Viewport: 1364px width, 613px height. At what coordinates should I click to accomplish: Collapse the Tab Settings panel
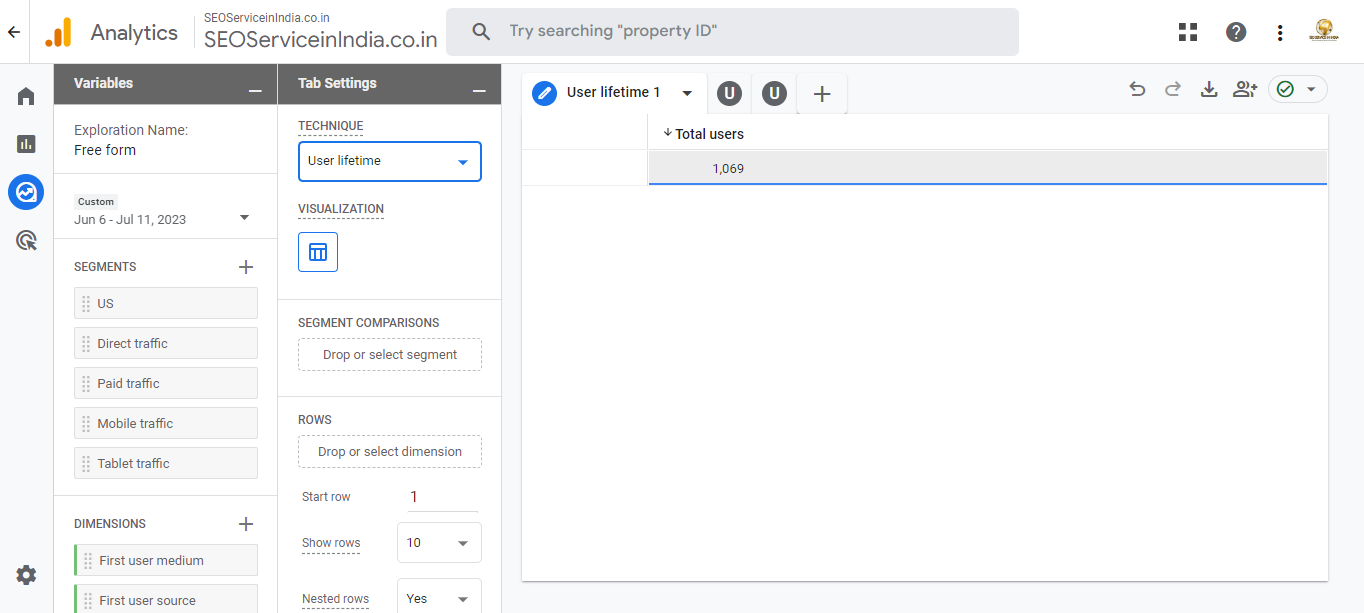pos(479,90)
